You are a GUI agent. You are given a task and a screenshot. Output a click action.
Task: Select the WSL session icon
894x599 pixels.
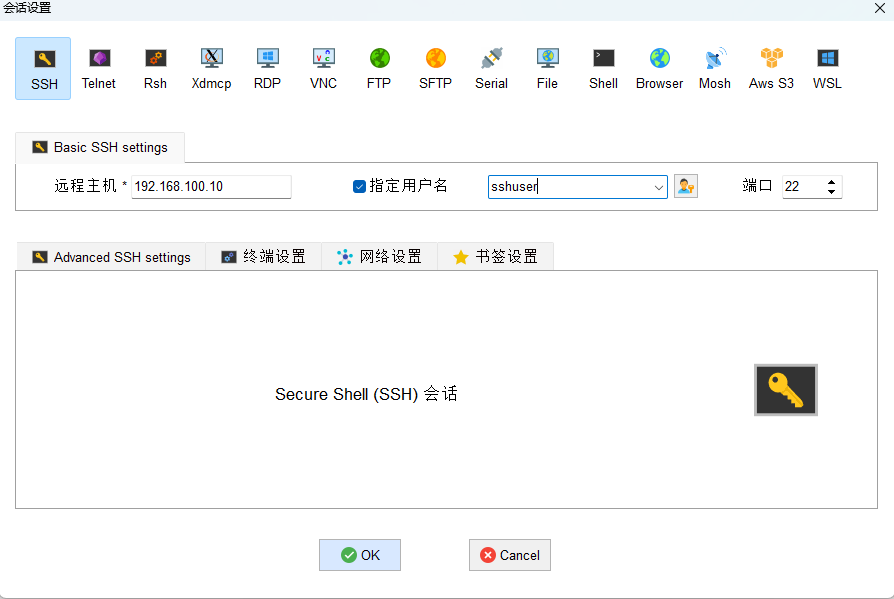[x=827, y=68]
